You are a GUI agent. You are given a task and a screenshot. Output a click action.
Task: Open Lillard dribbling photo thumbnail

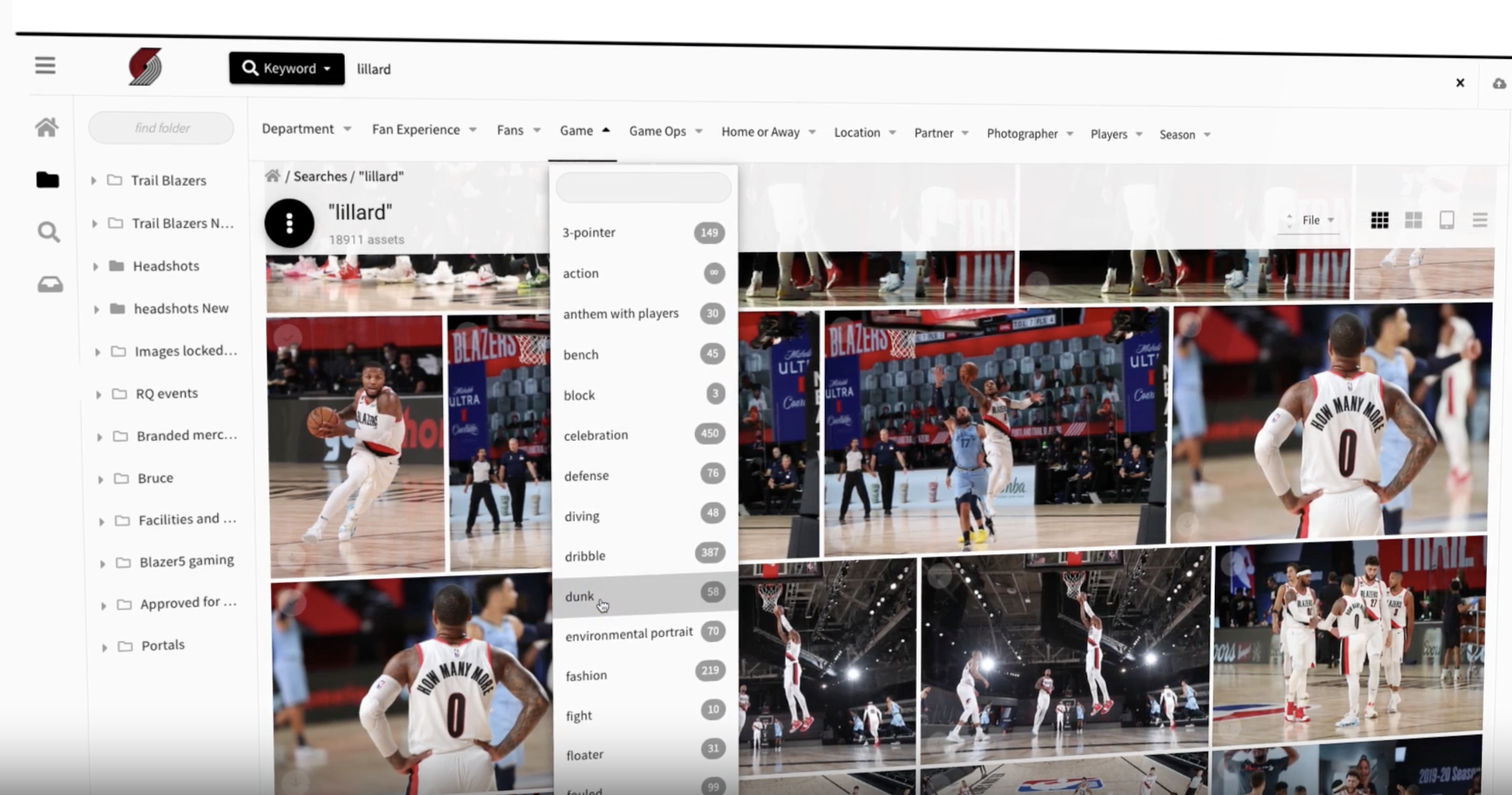[x=356, y=446]
